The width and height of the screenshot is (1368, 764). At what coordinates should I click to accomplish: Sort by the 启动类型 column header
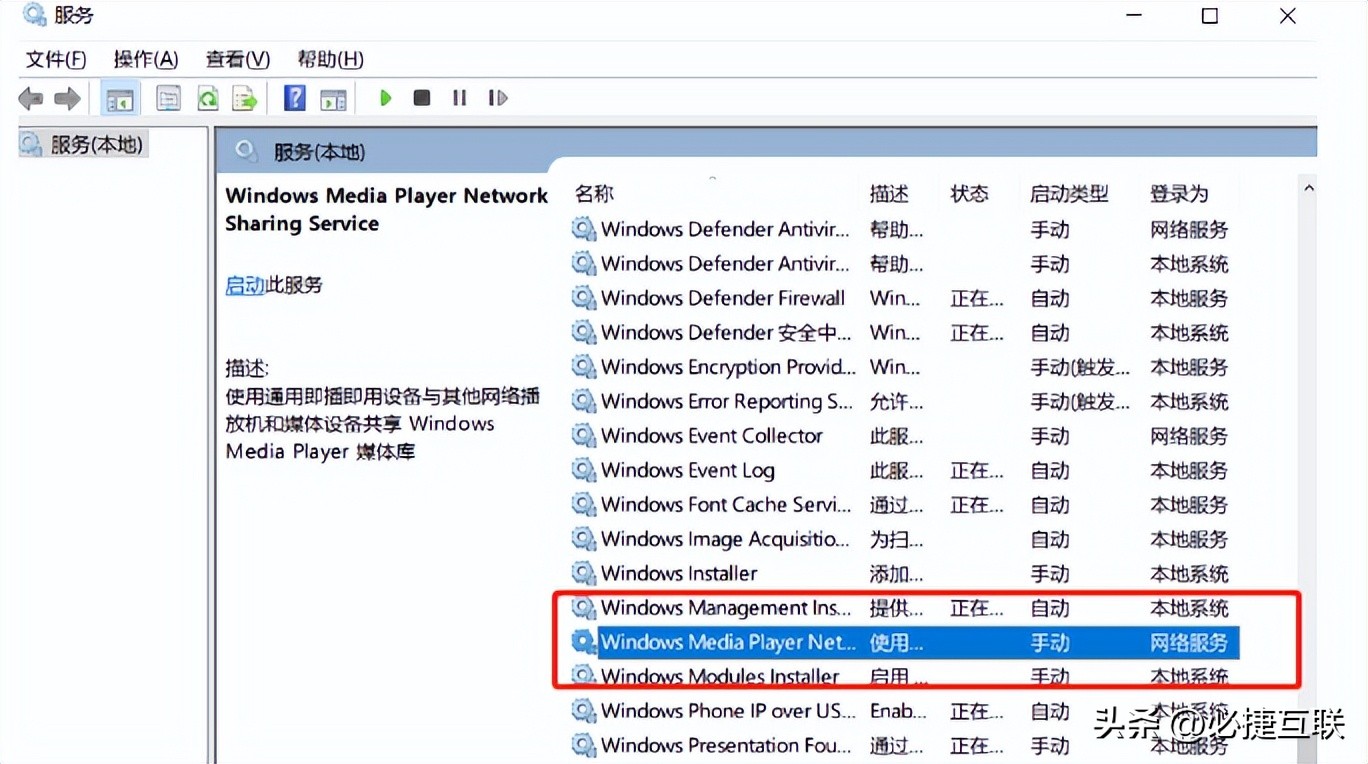1070,193
